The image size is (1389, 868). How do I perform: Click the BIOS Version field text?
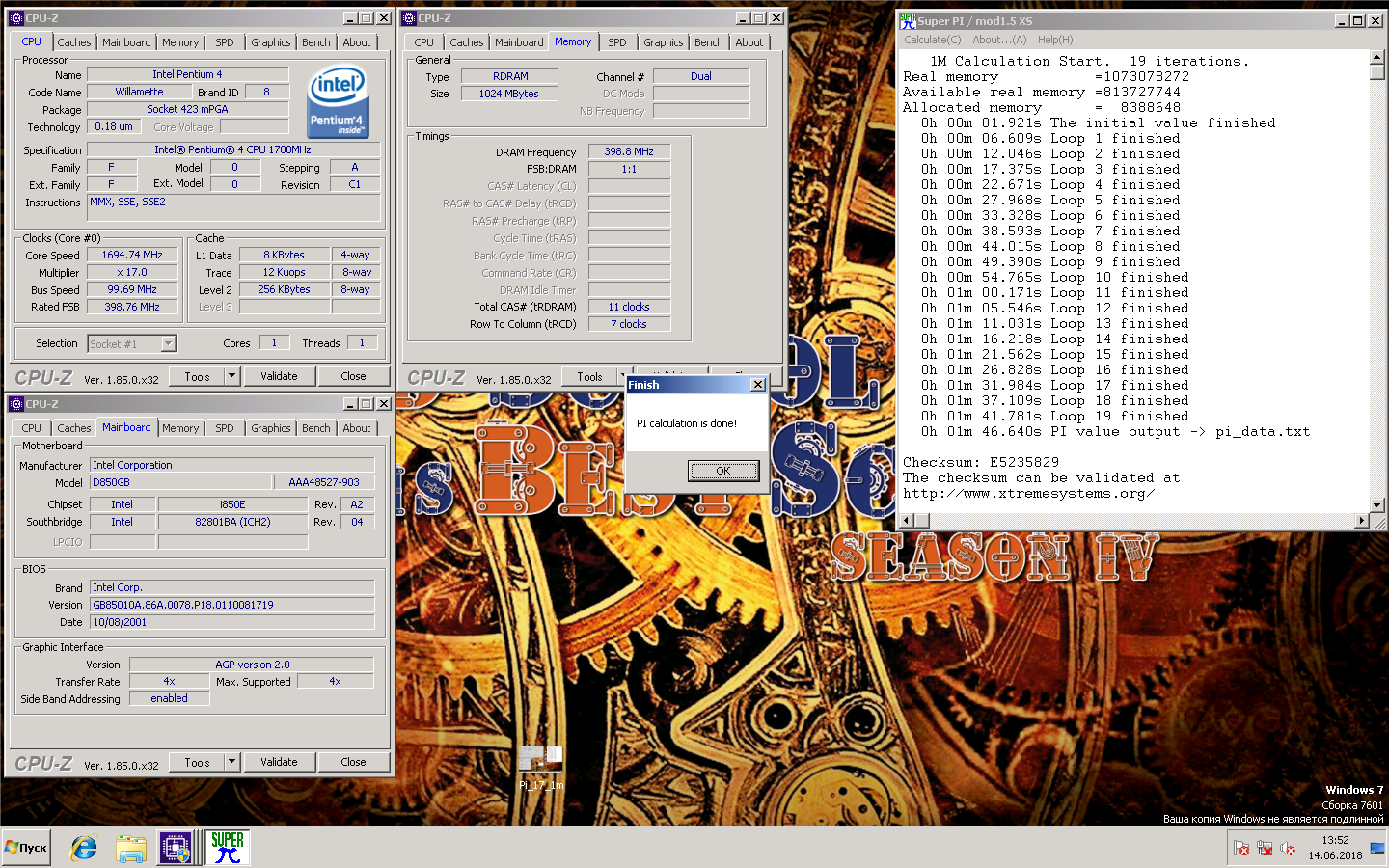point(231,605)
